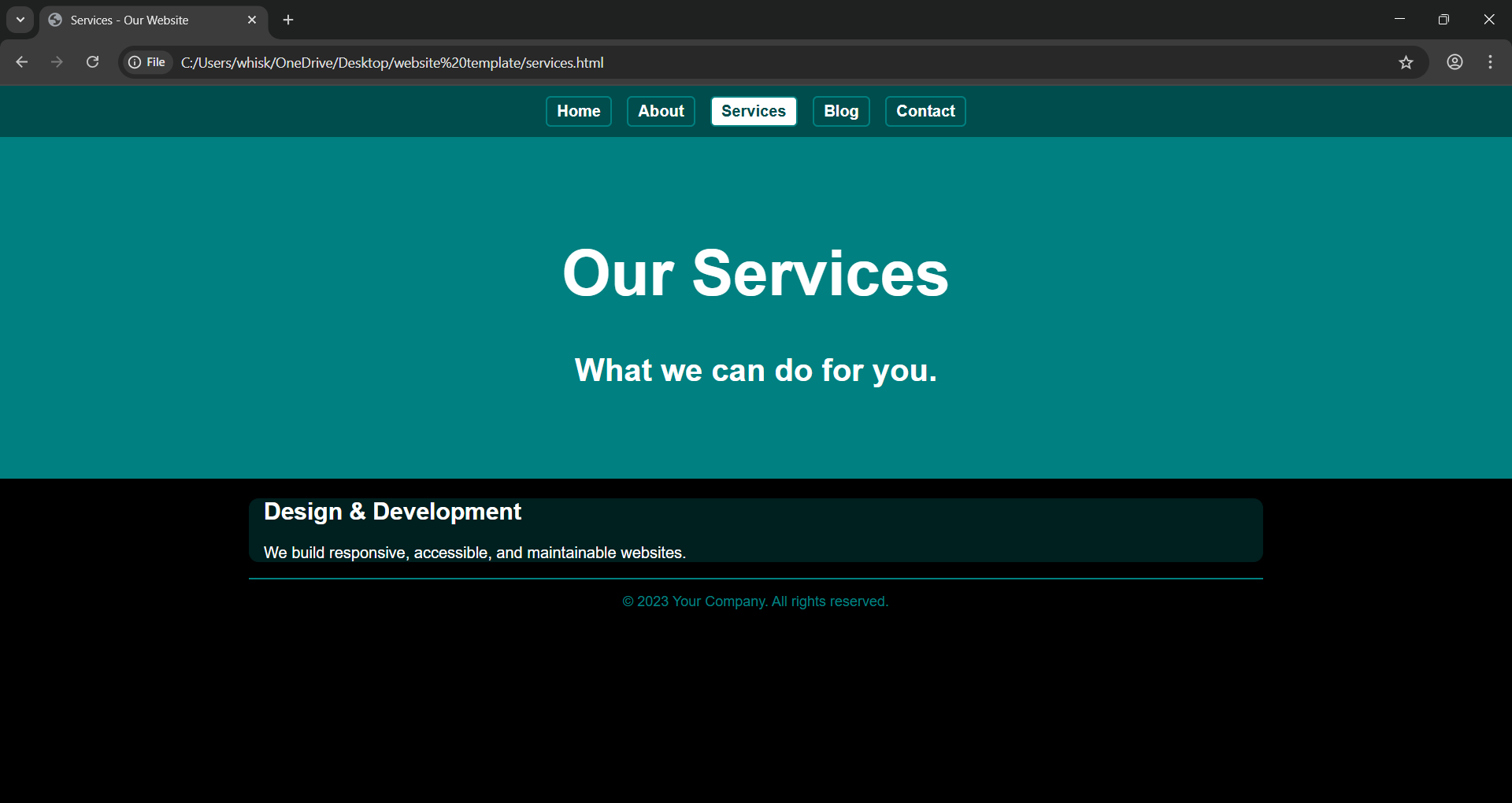This screenshot has height=803, width=1512.
Task: Open the Chrome three-dot menu
Action: tap(1490, 62)
